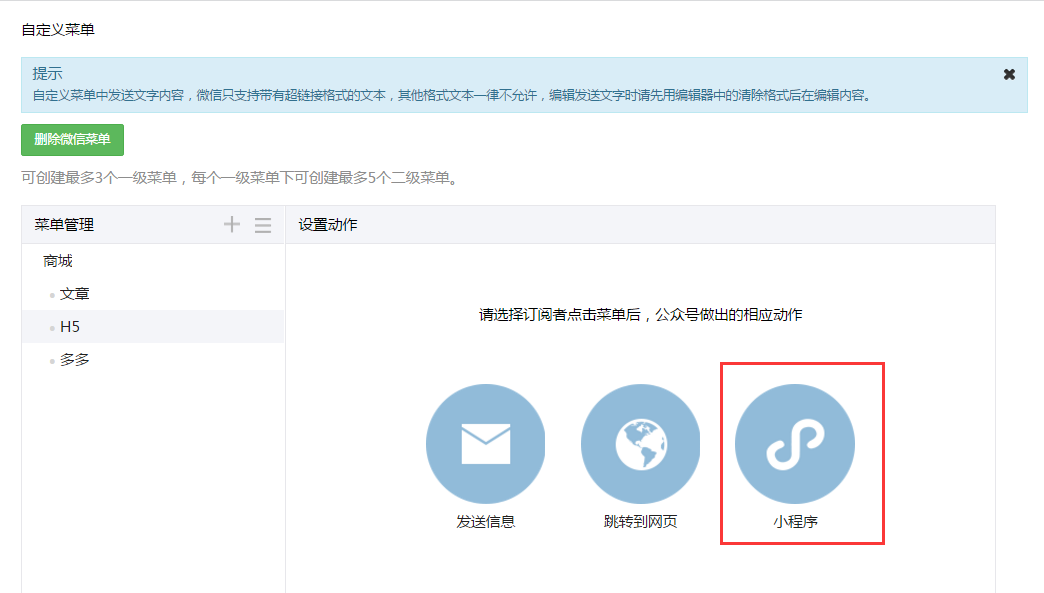Click the menu creation limit hint text
Screen dimensions: 1044x593
click(x=240, y=179)
